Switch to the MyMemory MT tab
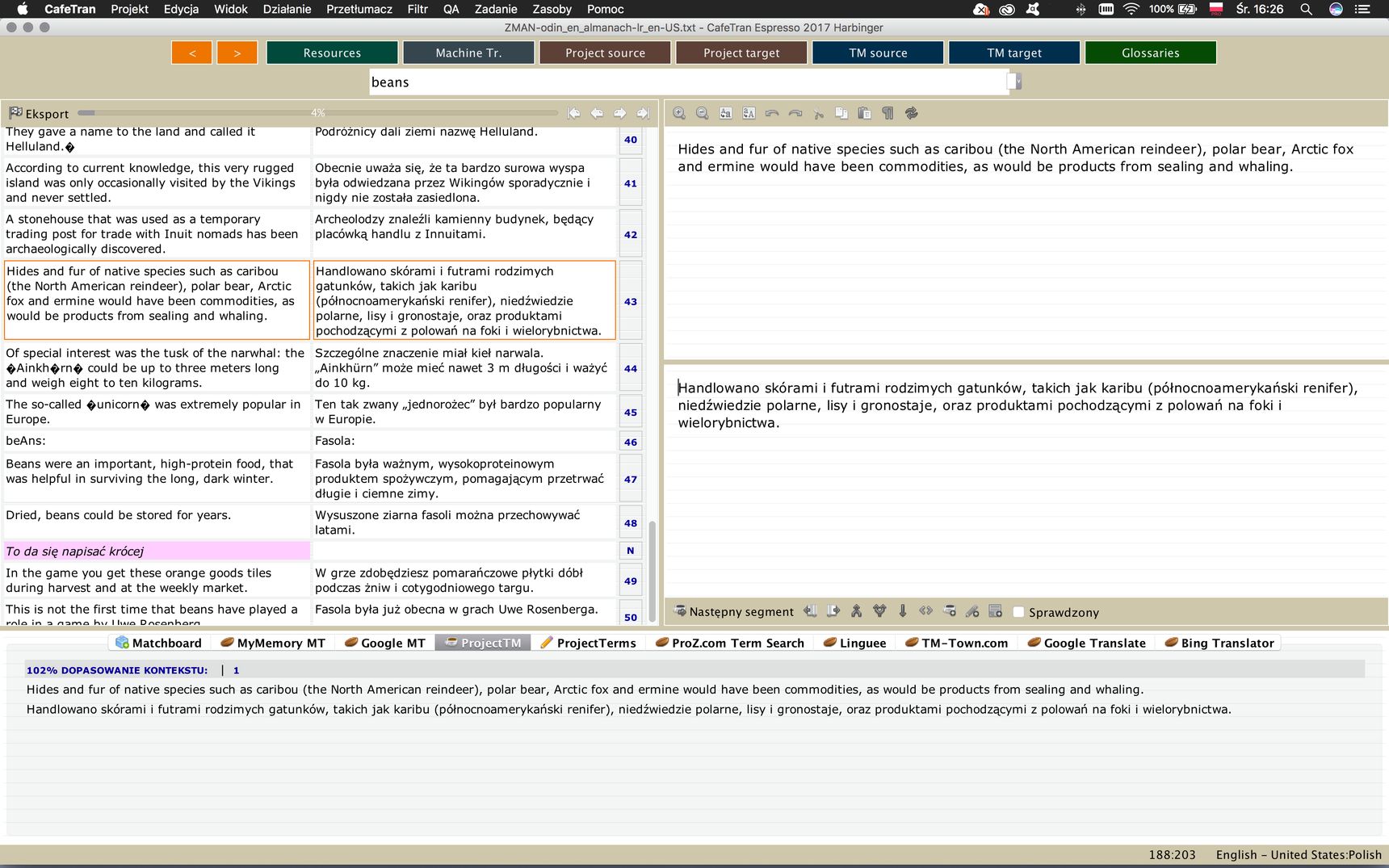Viewport: 1389px width, 868px height. (273, 643)
